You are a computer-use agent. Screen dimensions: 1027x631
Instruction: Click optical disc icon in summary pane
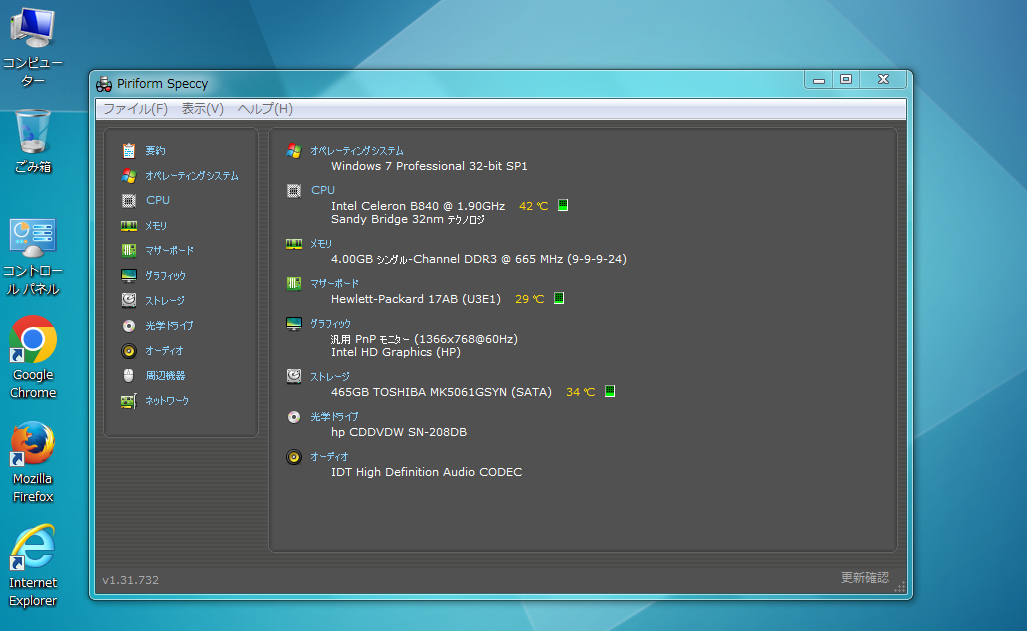(294, 417)
